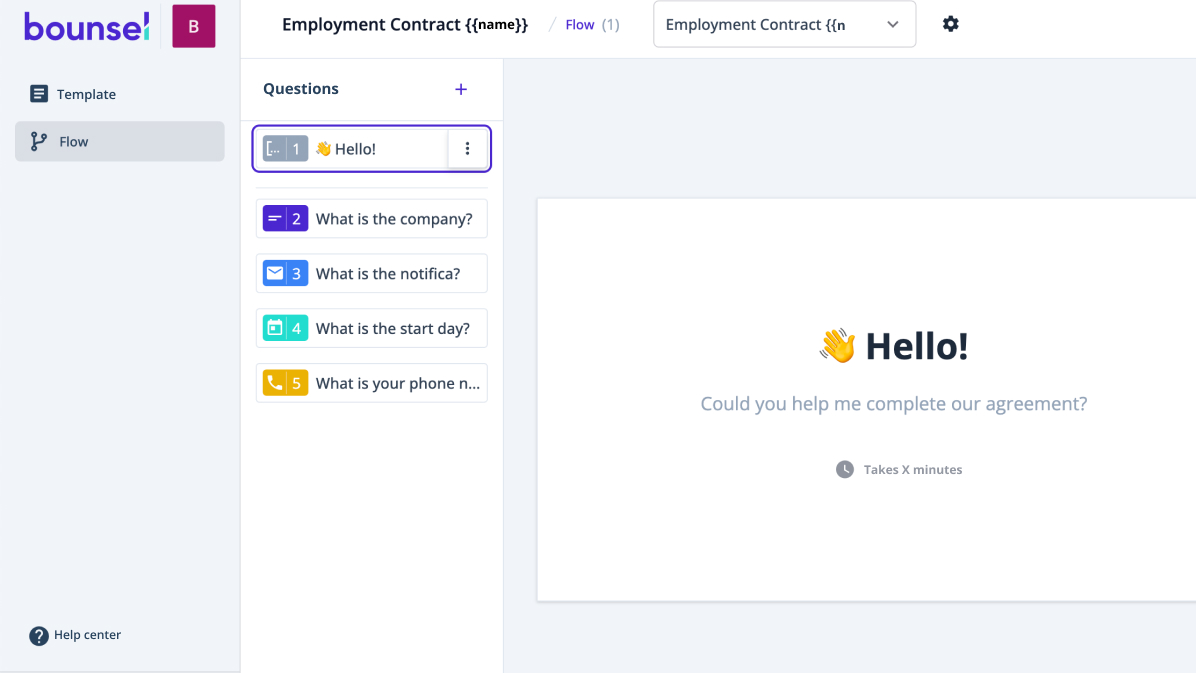Add a new question with the plus button
Viewport: 1196px width, 673px height.
pyautogui.click(x=461, y=89)
